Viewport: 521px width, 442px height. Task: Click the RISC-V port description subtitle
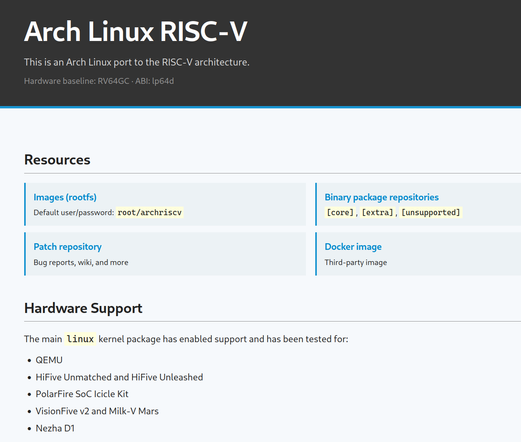tap(137, 62)
